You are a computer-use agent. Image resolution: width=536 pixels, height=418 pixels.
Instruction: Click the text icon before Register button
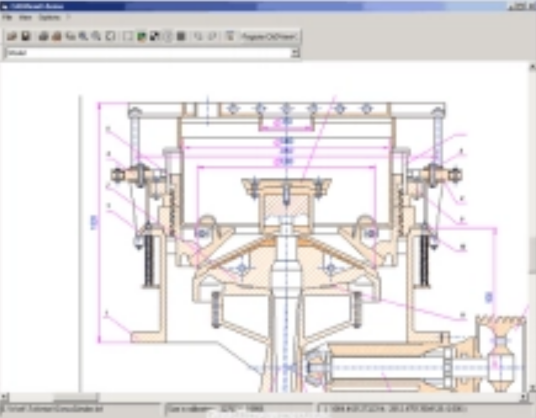tap(230, 36)
